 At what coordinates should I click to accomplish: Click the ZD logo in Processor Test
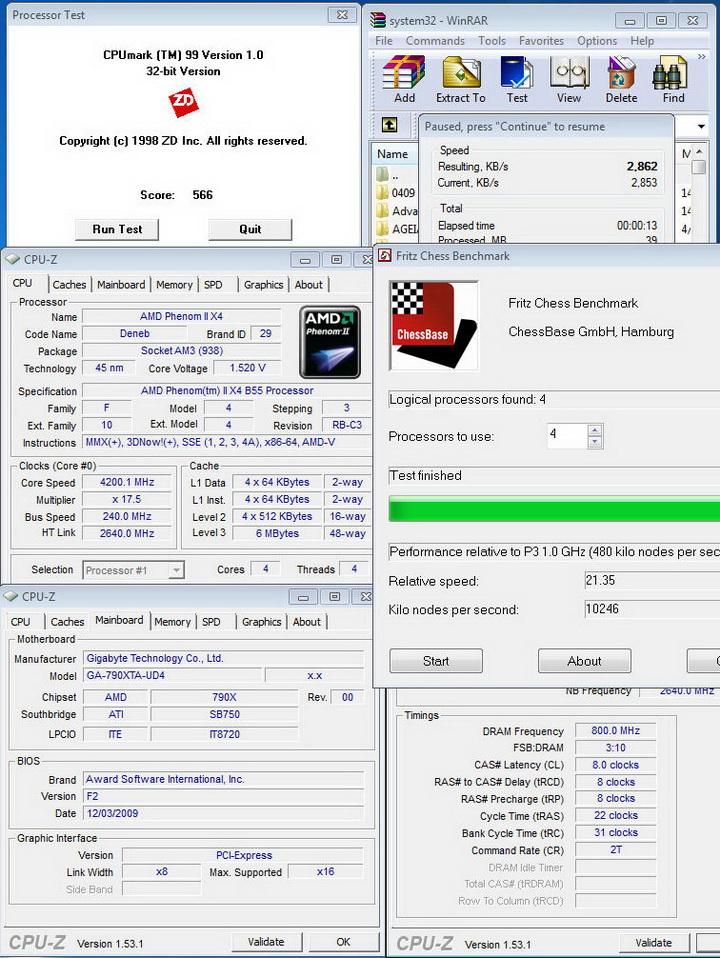pos(183,103)
